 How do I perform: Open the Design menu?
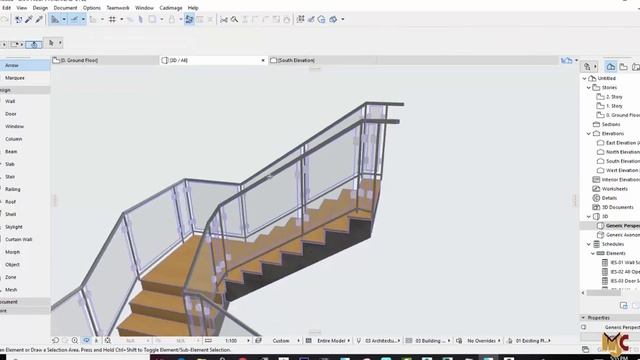(x=40, y=8)
